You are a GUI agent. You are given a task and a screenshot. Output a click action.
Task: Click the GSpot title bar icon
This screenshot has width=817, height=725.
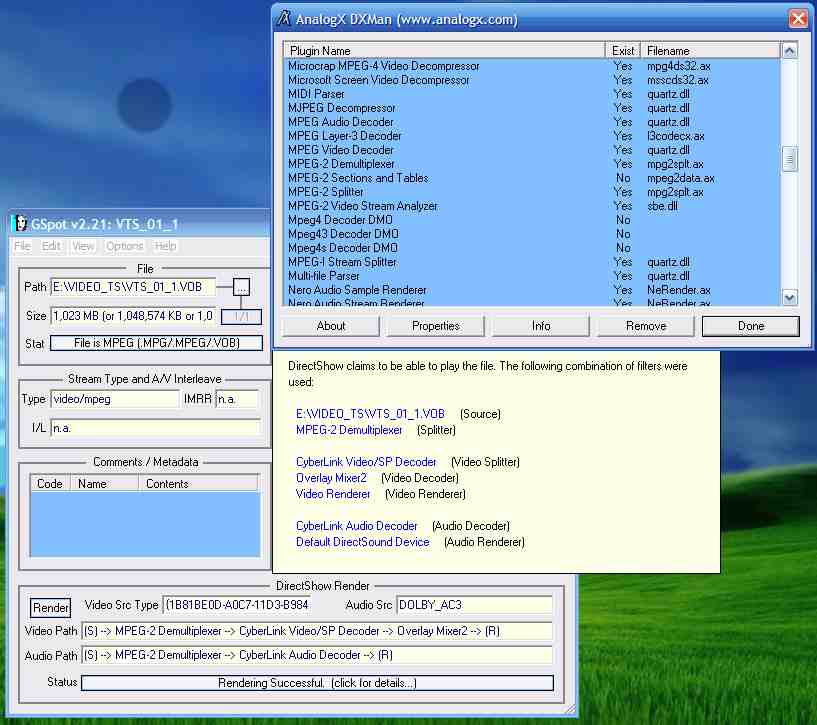[x=21, y=224]
